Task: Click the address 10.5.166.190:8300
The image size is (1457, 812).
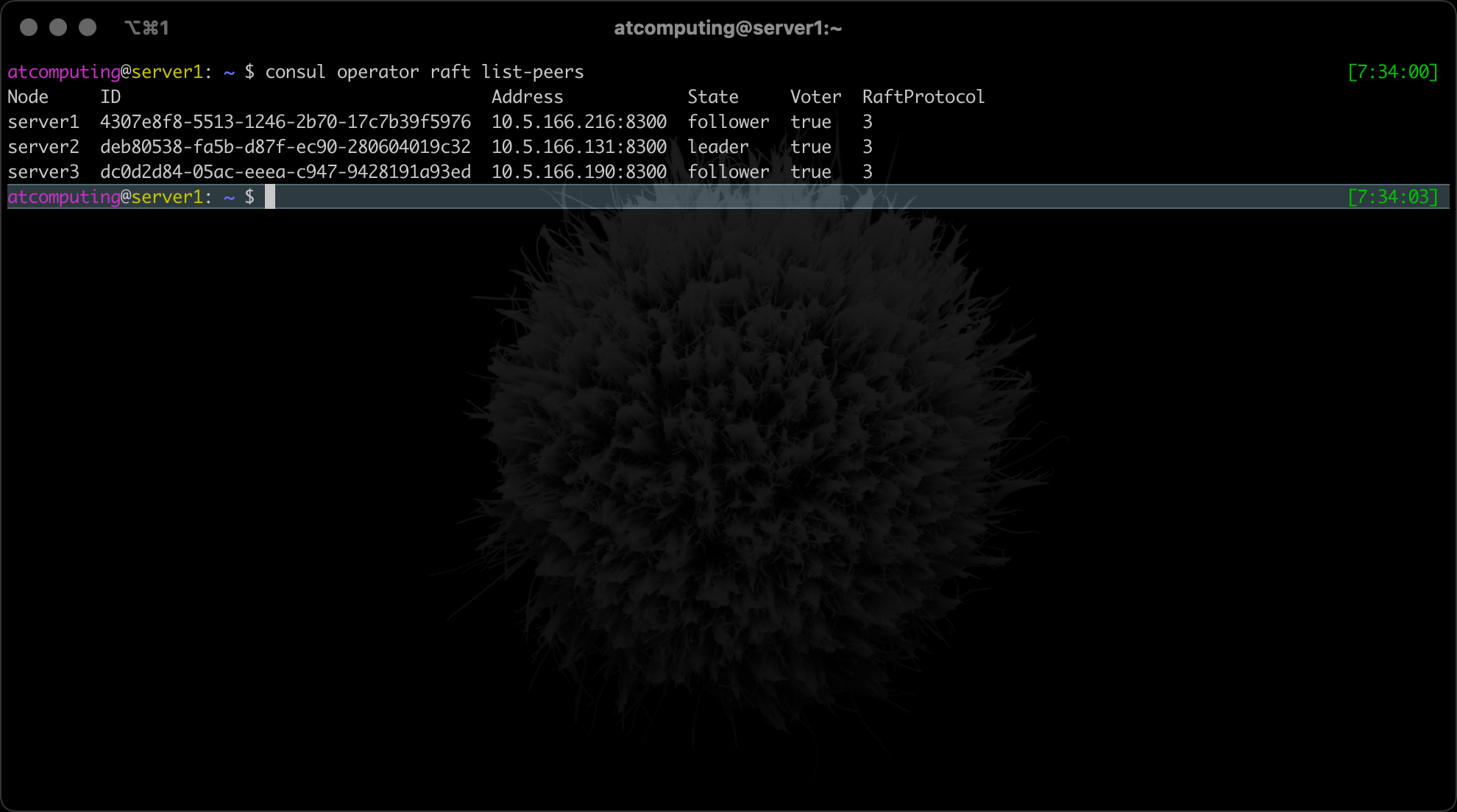Action: tap(579, 172)
